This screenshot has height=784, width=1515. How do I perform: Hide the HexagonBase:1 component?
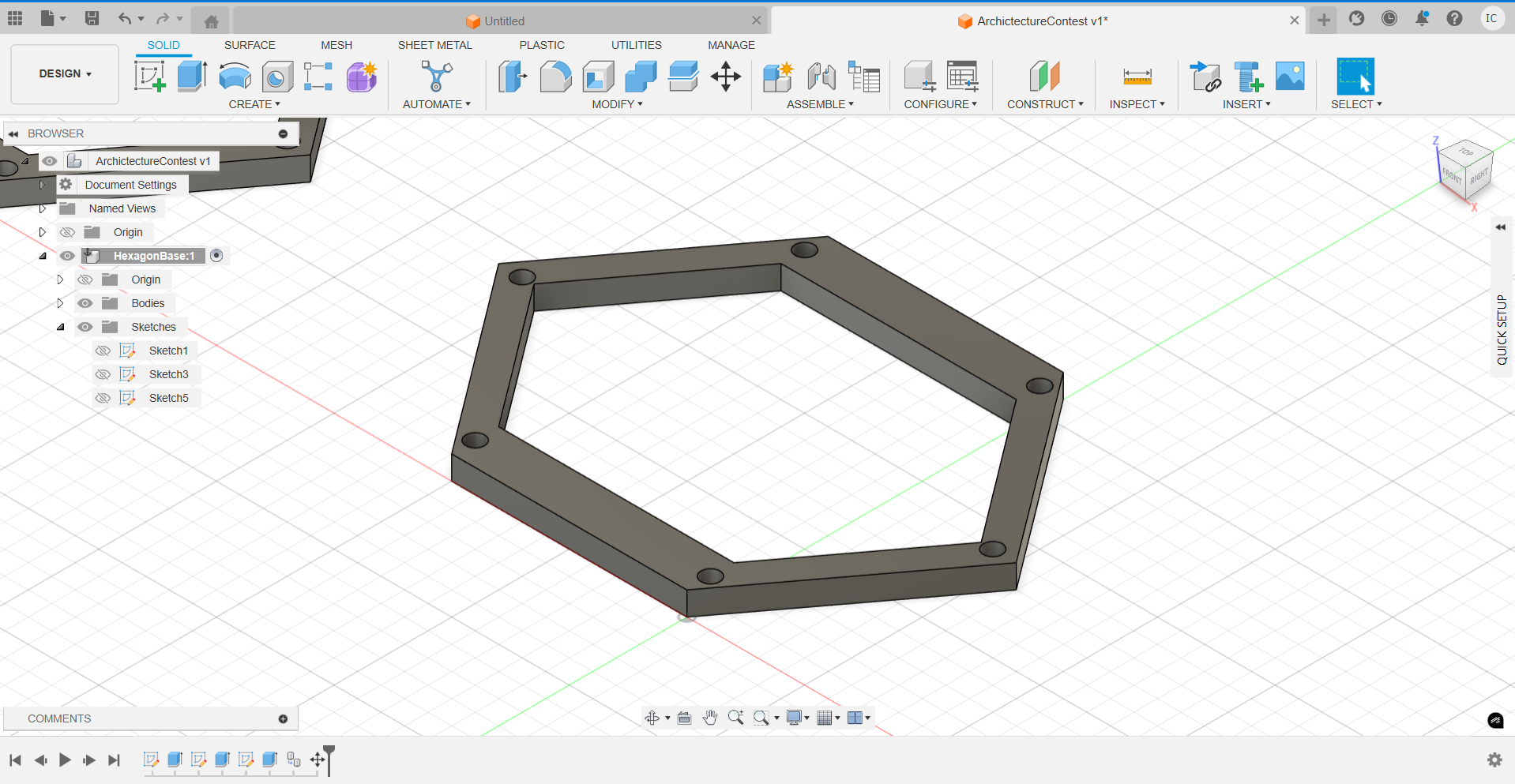pyautogui.click(x=67, y=256)
